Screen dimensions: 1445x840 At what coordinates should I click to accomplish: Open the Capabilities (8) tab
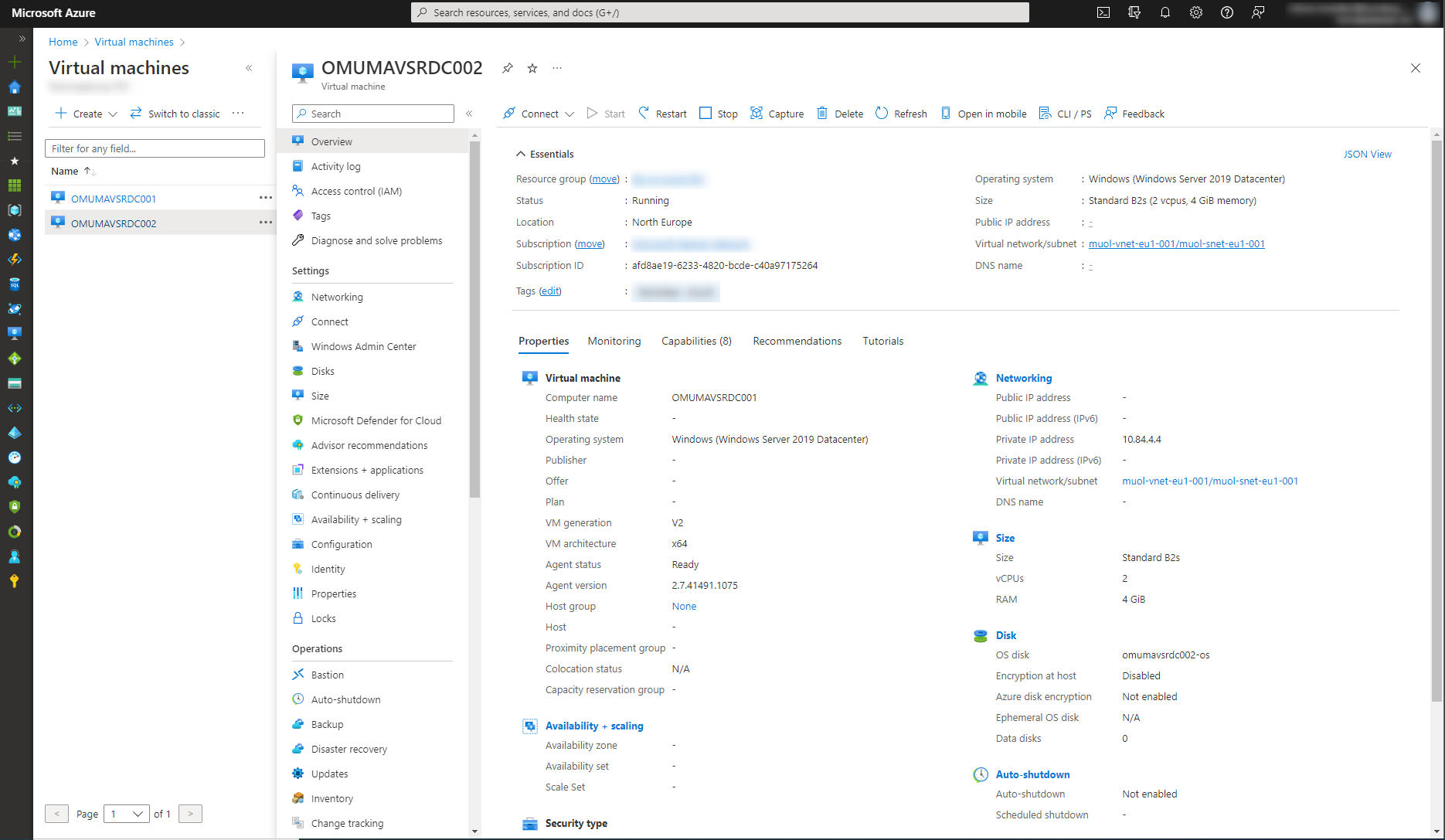click(x=695, y=341)
